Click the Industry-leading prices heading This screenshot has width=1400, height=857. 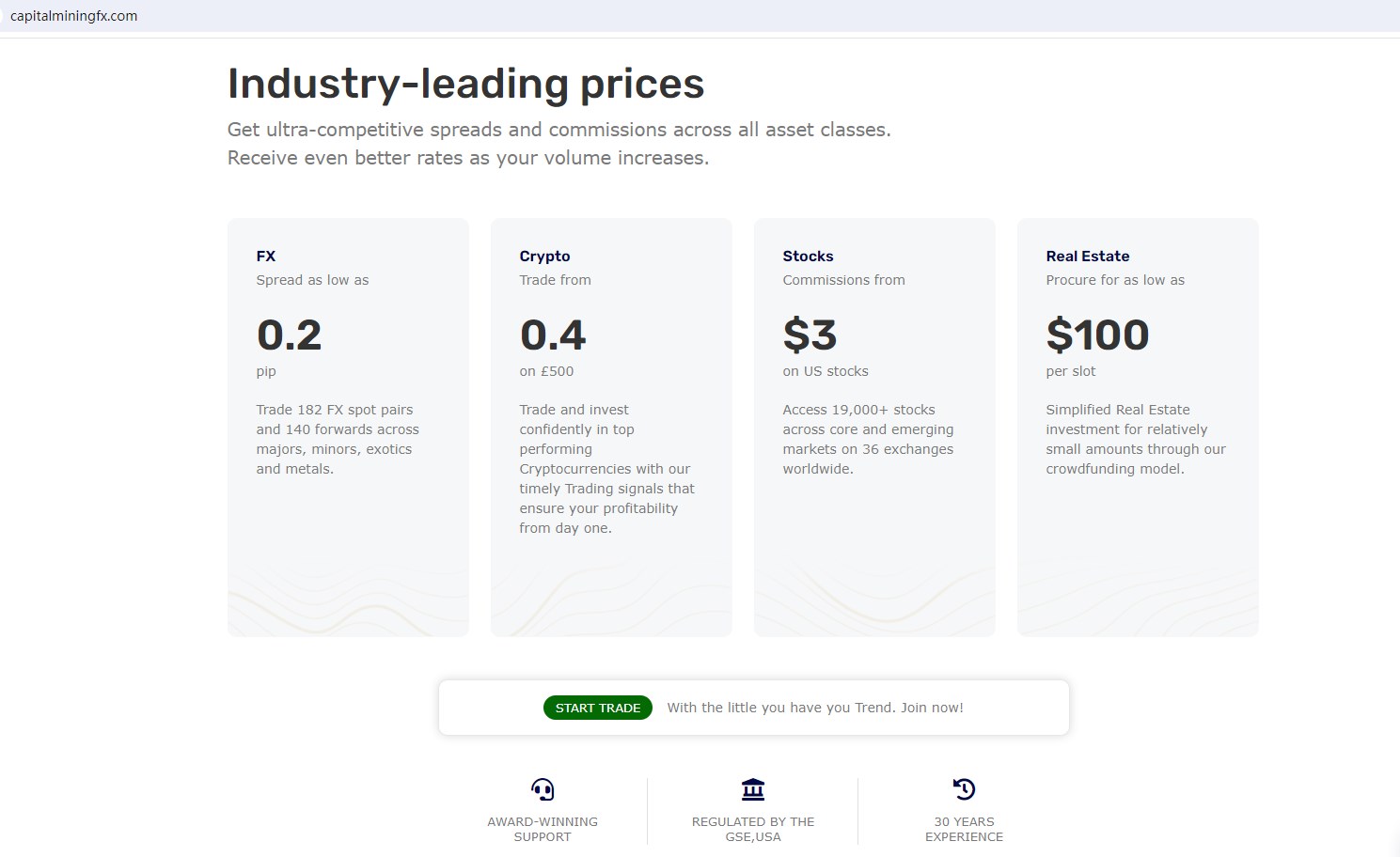[x=464, y=84]
